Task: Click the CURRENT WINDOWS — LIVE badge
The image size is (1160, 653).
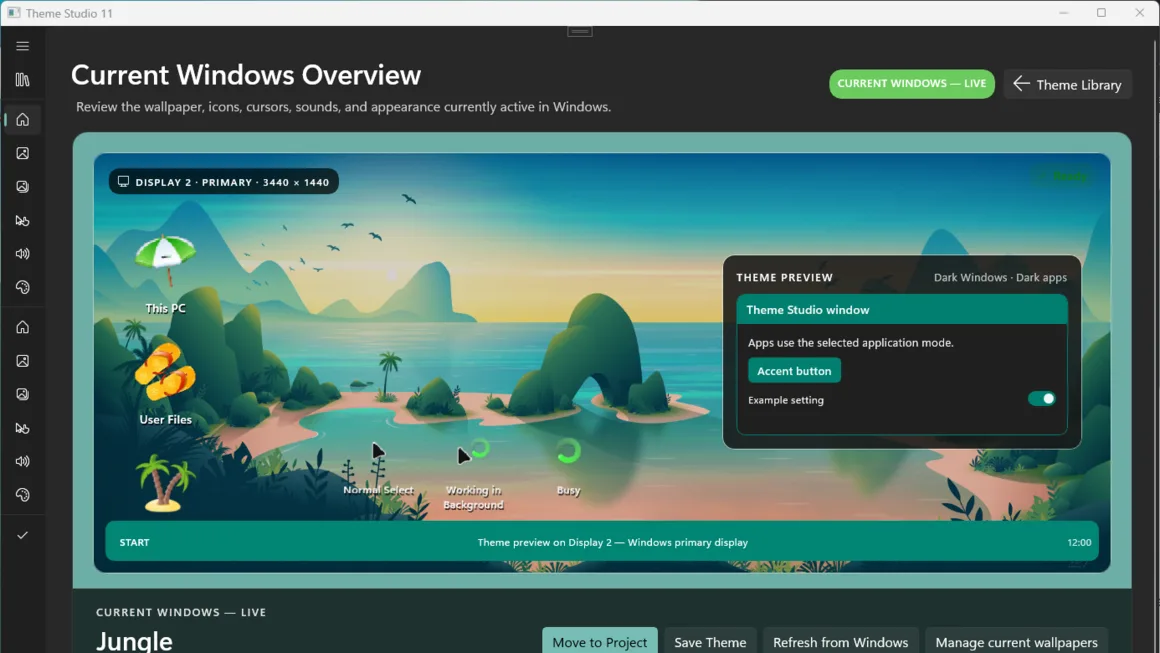Action: click(911, 84)
